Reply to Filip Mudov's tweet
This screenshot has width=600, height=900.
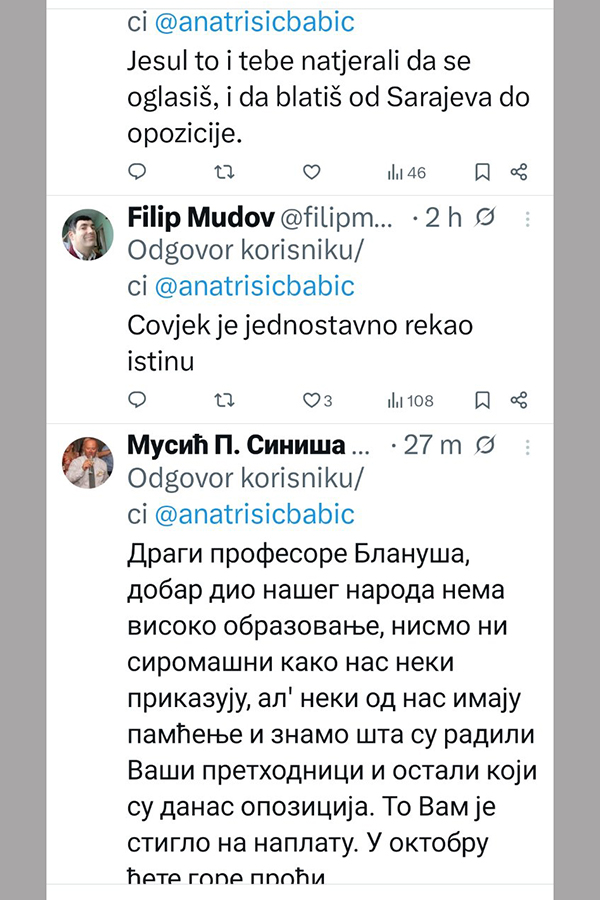pos(139,400)
